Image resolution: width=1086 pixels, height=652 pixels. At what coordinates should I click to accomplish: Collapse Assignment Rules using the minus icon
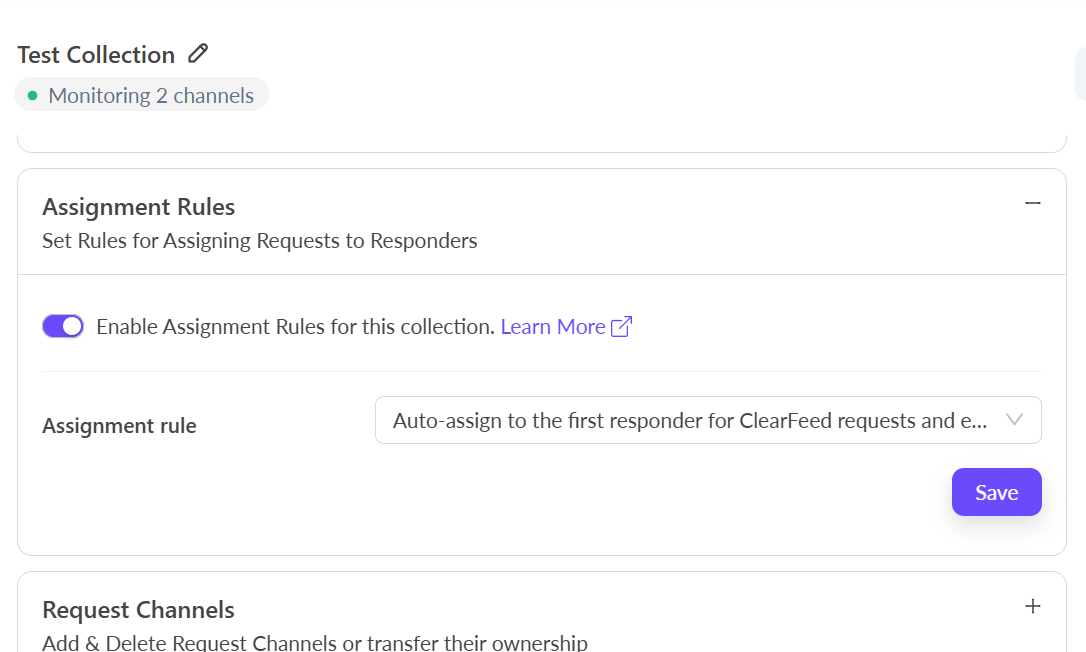click(x=1033, y=204)
